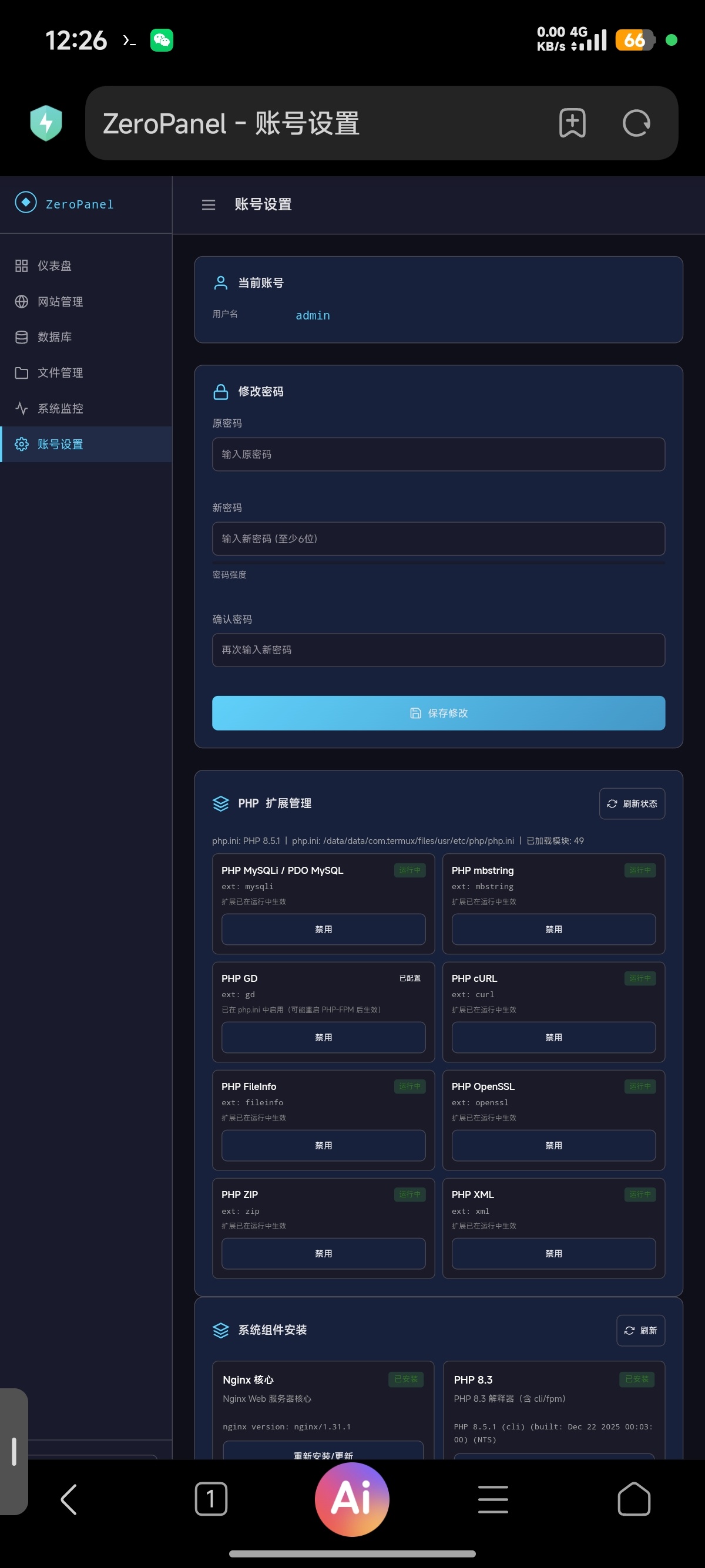Add bookmark with the plus icon
The height and width of the screenshot is (1568, 705).
[572, 123]
